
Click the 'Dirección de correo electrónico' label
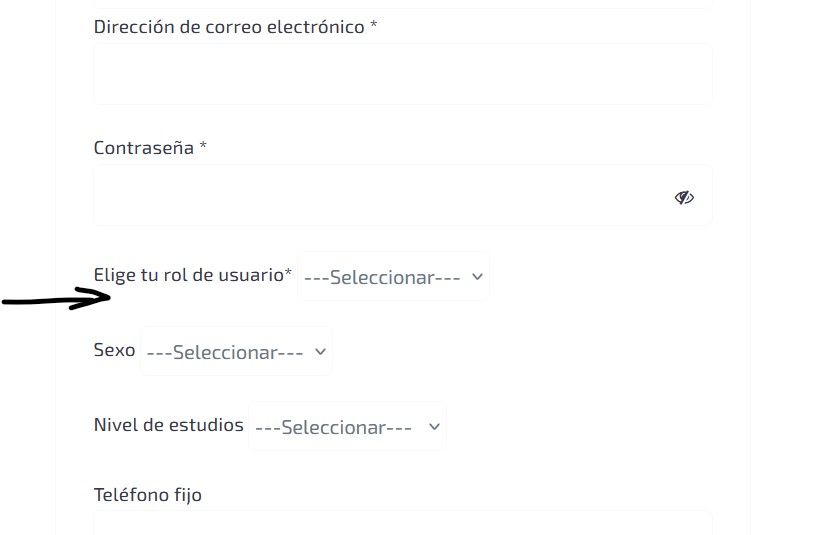(229, 27)
